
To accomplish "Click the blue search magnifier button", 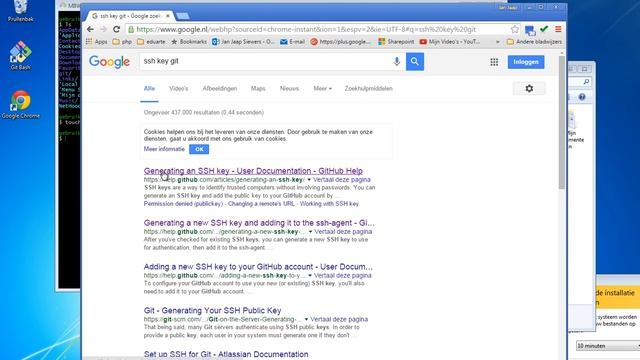I will 415,62.
